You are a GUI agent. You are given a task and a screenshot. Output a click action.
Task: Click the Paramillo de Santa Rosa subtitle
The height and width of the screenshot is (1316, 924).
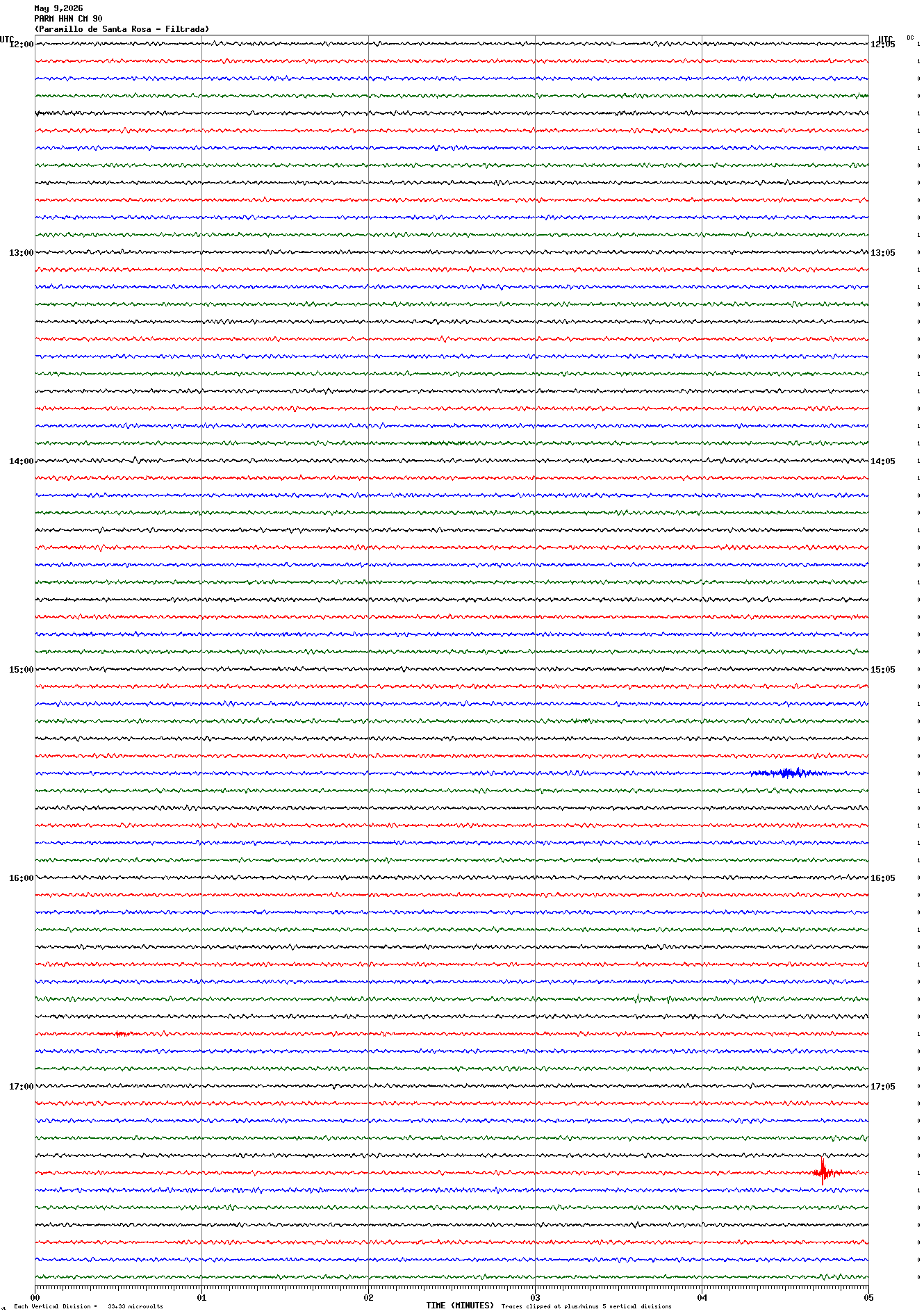[x=122, y=29]
